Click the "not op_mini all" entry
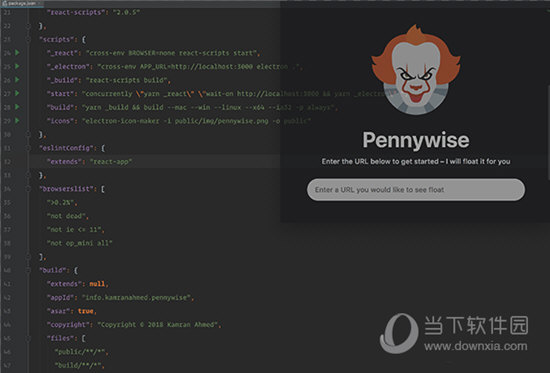Screen dimensions: 550x373 [x=80, y=243]
